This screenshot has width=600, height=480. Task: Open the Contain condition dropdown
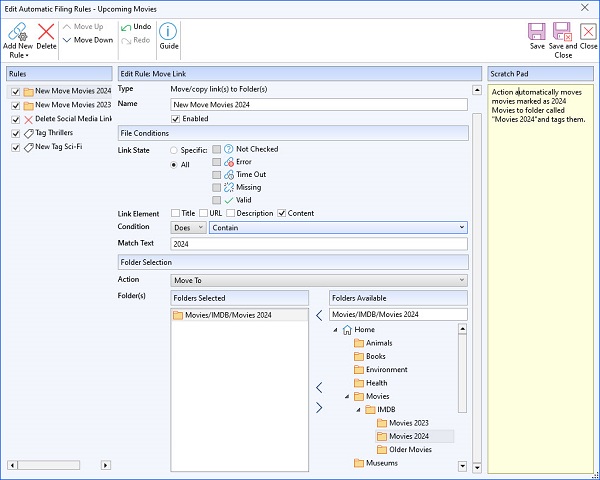(338, 228)
